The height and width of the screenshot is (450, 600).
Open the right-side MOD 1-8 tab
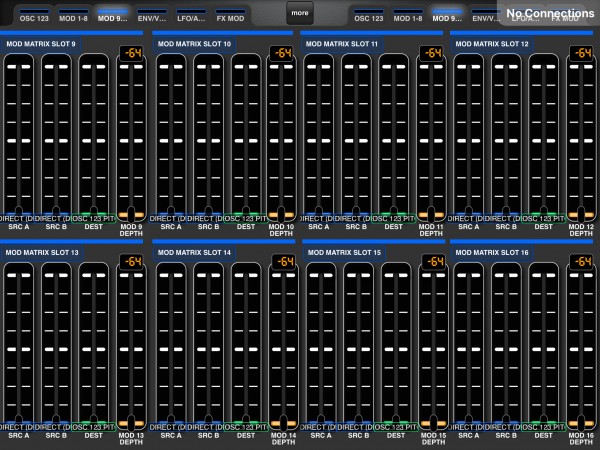pos(408,16)
